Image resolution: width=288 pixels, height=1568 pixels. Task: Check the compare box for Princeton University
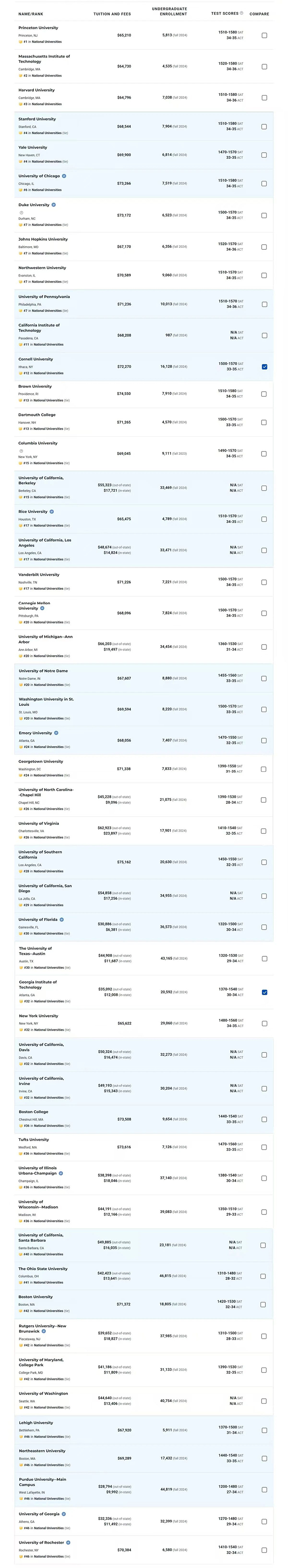[264, 35]
